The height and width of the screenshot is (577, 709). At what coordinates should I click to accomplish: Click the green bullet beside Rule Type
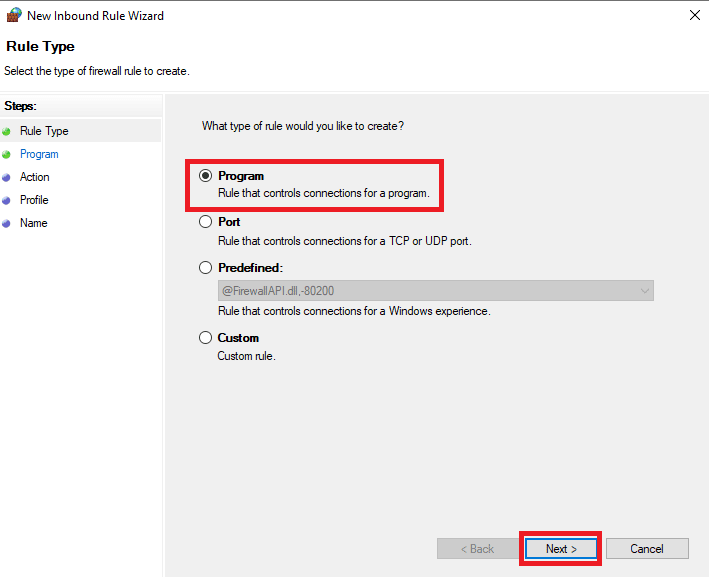tap(6, 132)
